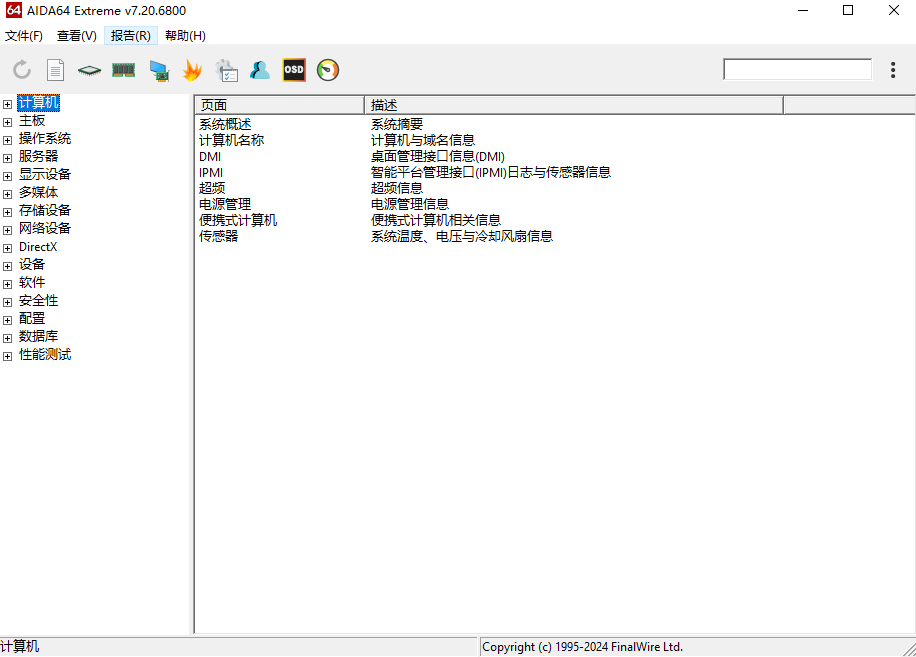
Task: Click the CPU chip toolbar icon
Action: point(90,70)
